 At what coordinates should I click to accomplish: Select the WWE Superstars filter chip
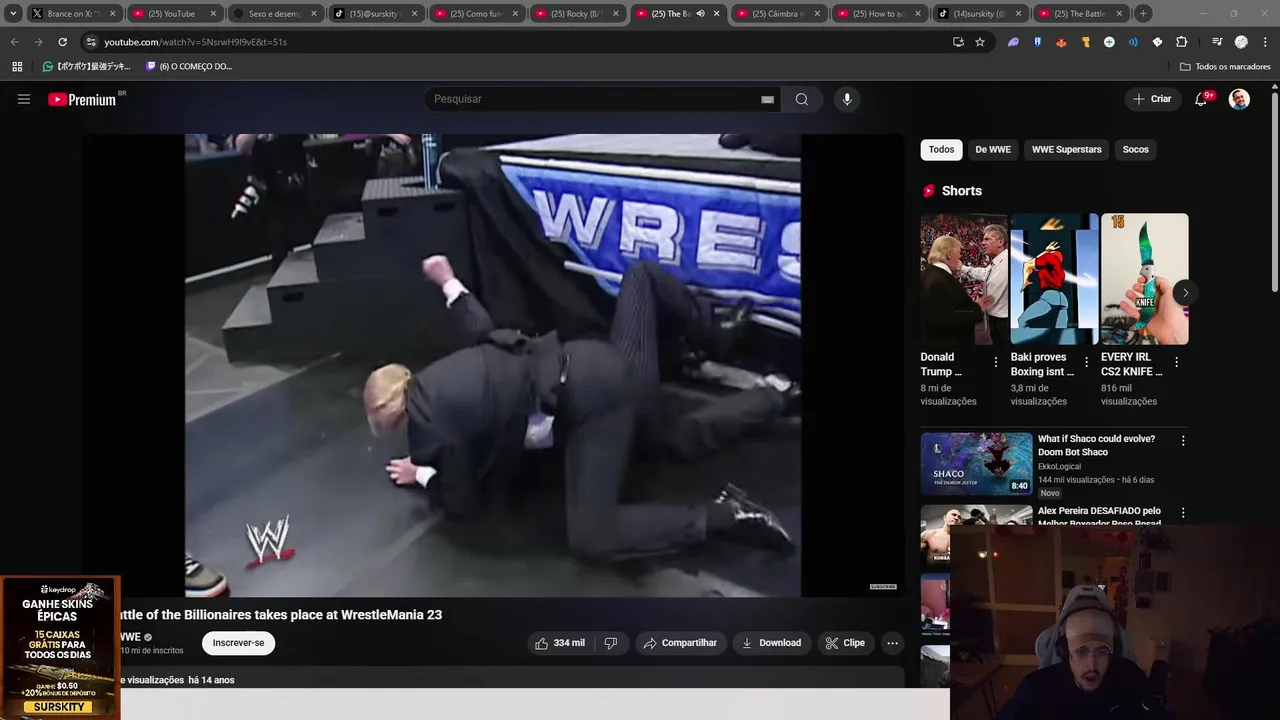click(1066, 149)
